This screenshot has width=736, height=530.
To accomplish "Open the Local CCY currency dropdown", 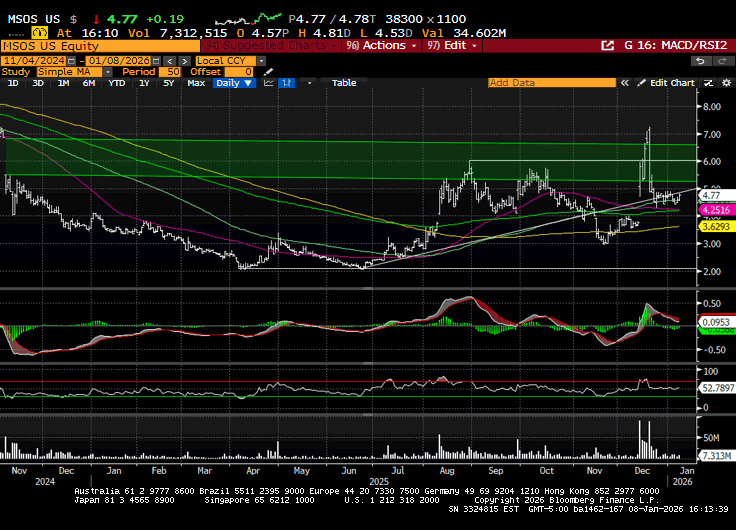I will click(x=261, y=61).
